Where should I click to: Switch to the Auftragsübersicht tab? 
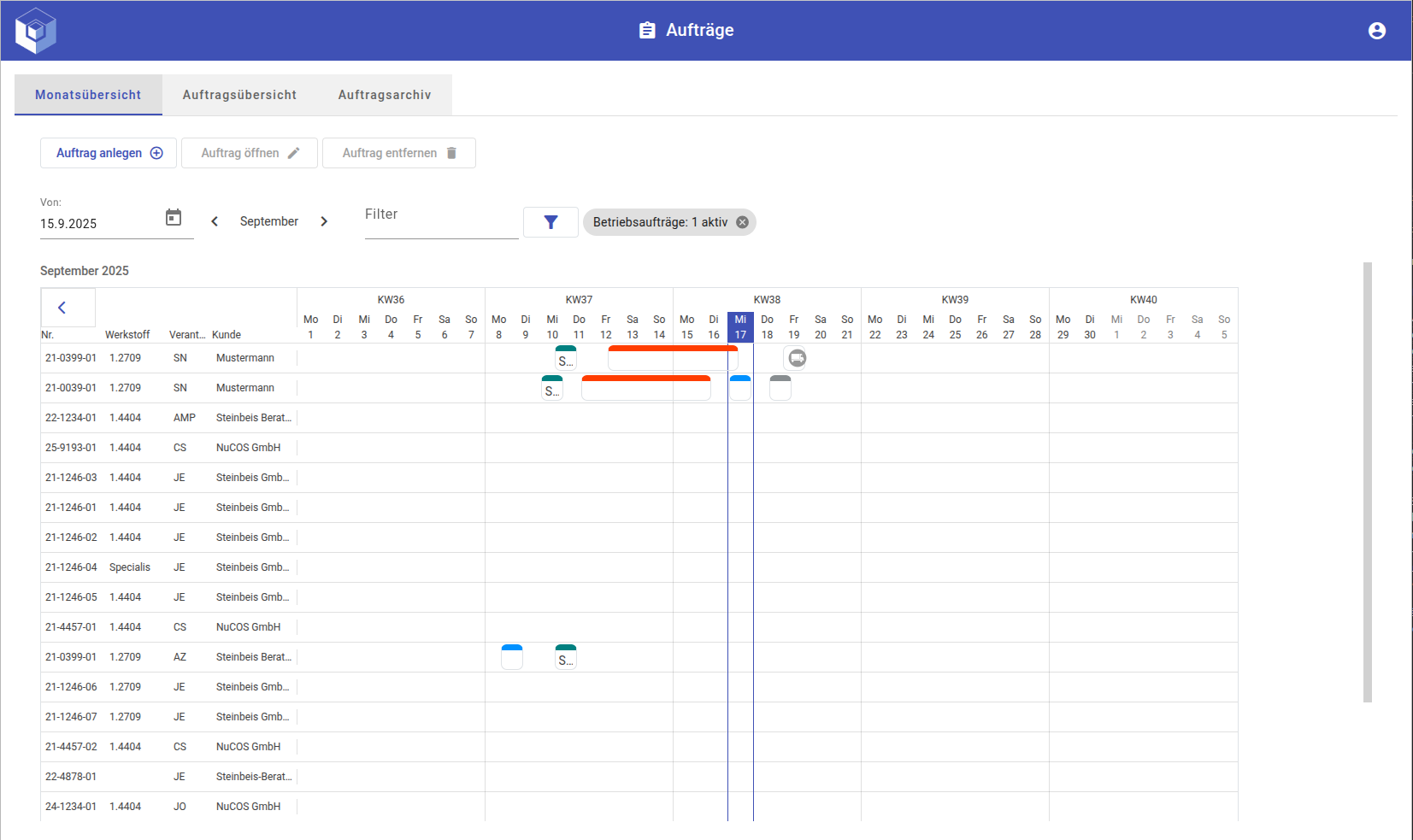click(x=239, y=95)
